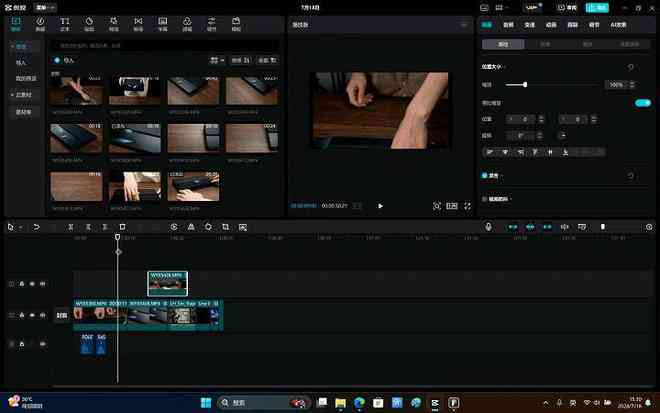This screenshot has height=413, width=660.
Task: Open the layout switch dropdown in title bar
Action: click(x=502, y=8)
